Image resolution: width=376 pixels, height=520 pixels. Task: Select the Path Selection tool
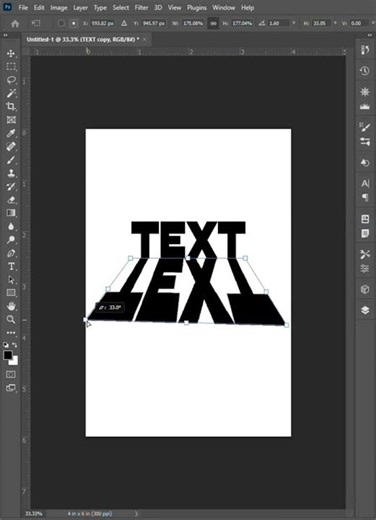click(11, 280)
